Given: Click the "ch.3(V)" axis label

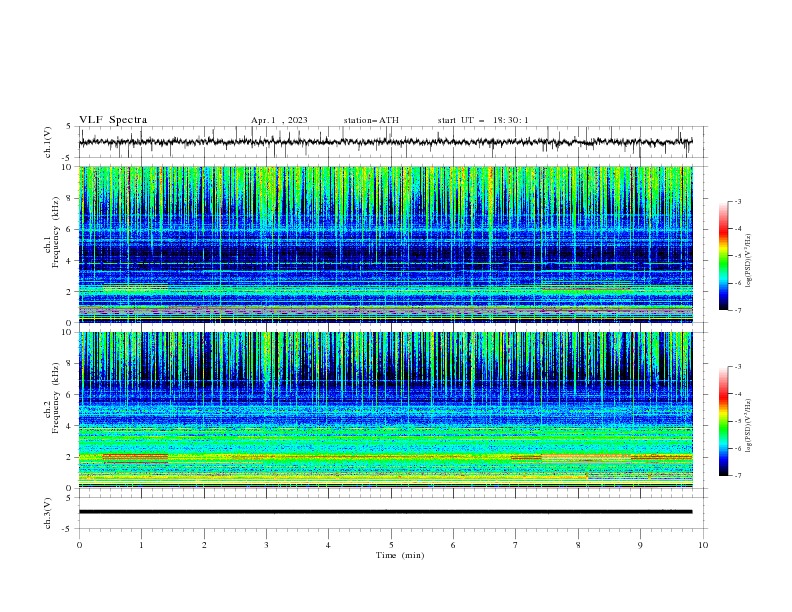Looking at the screenshot, I should (48, 513).
